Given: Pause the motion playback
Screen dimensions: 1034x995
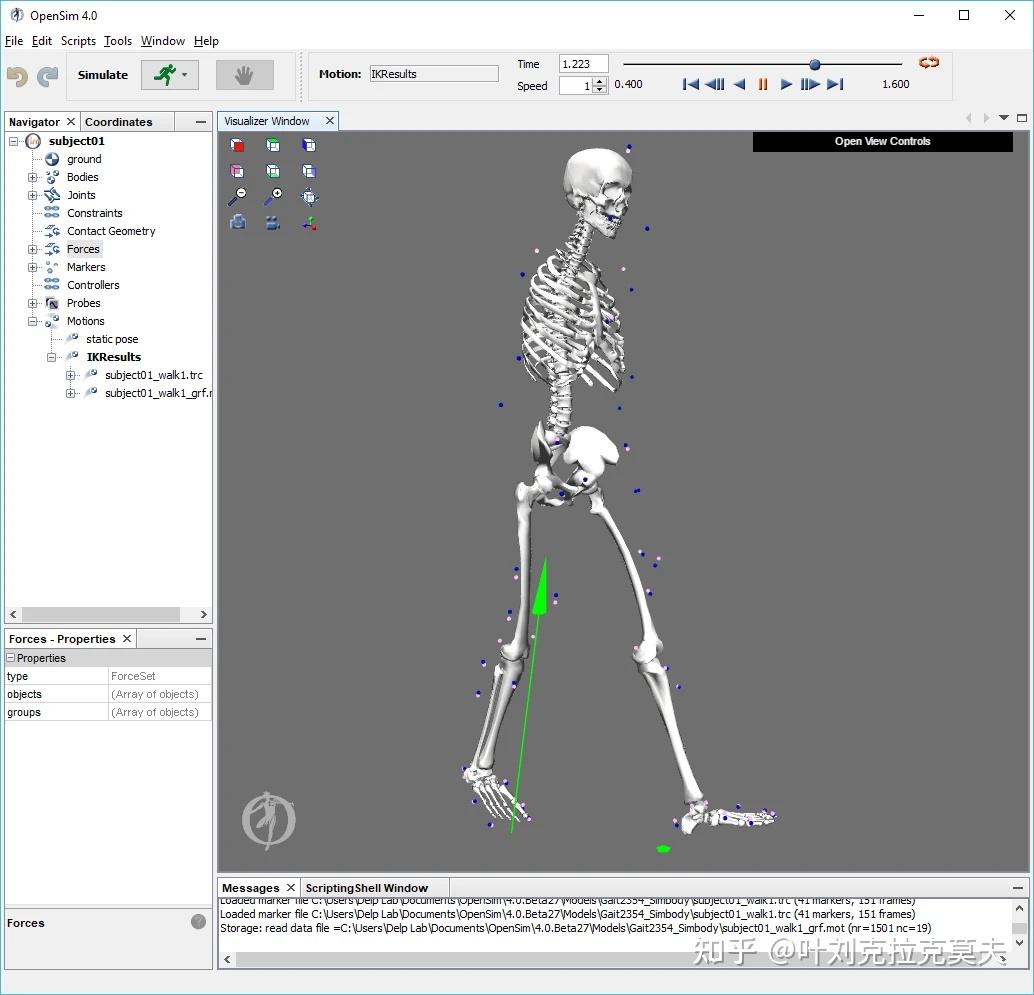Looking at the screenshot, I should point(762,85).
